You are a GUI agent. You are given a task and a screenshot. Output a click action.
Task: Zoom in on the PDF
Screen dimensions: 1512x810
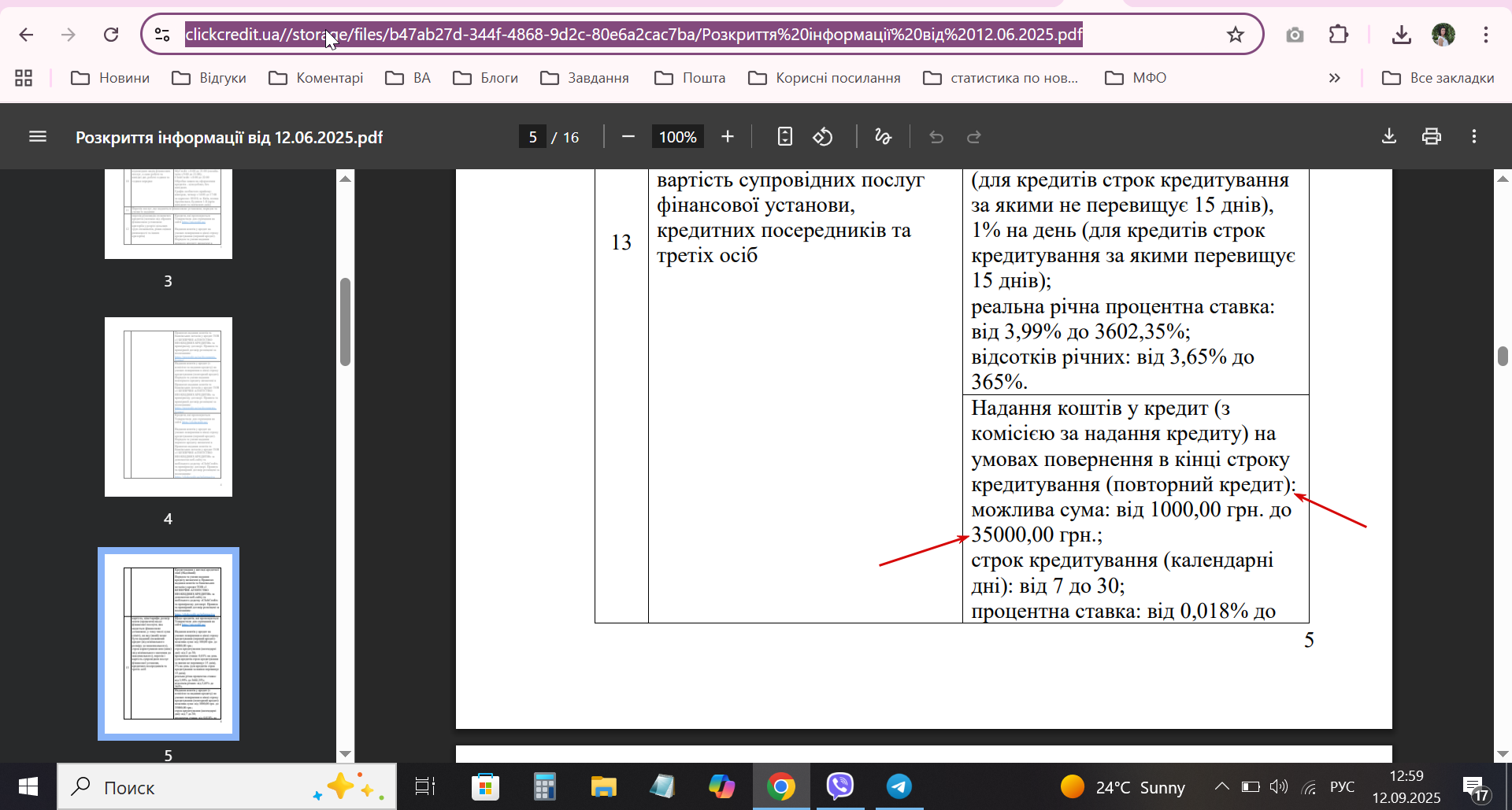pyautogui.click(x=728, y=137)
